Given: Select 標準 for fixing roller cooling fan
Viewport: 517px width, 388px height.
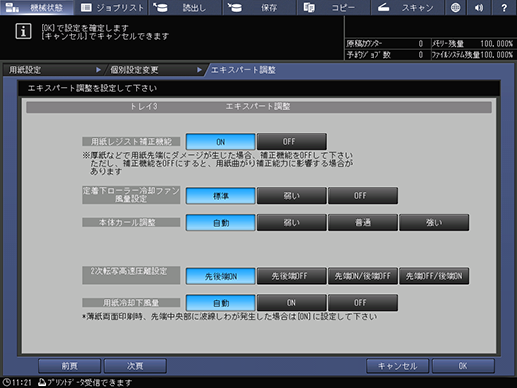Looking at the screenshot, I should [x=221, y=196].
